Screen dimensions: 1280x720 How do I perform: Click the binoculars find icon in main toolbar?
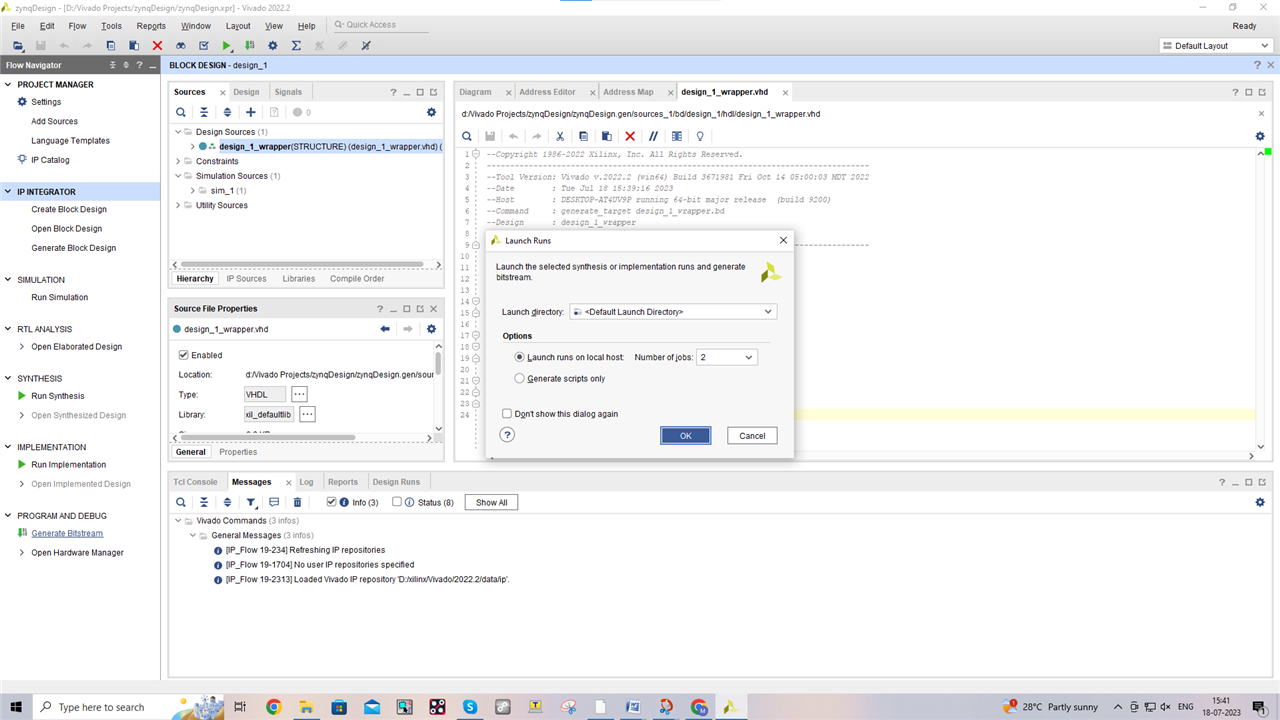[x=181, y=46]
